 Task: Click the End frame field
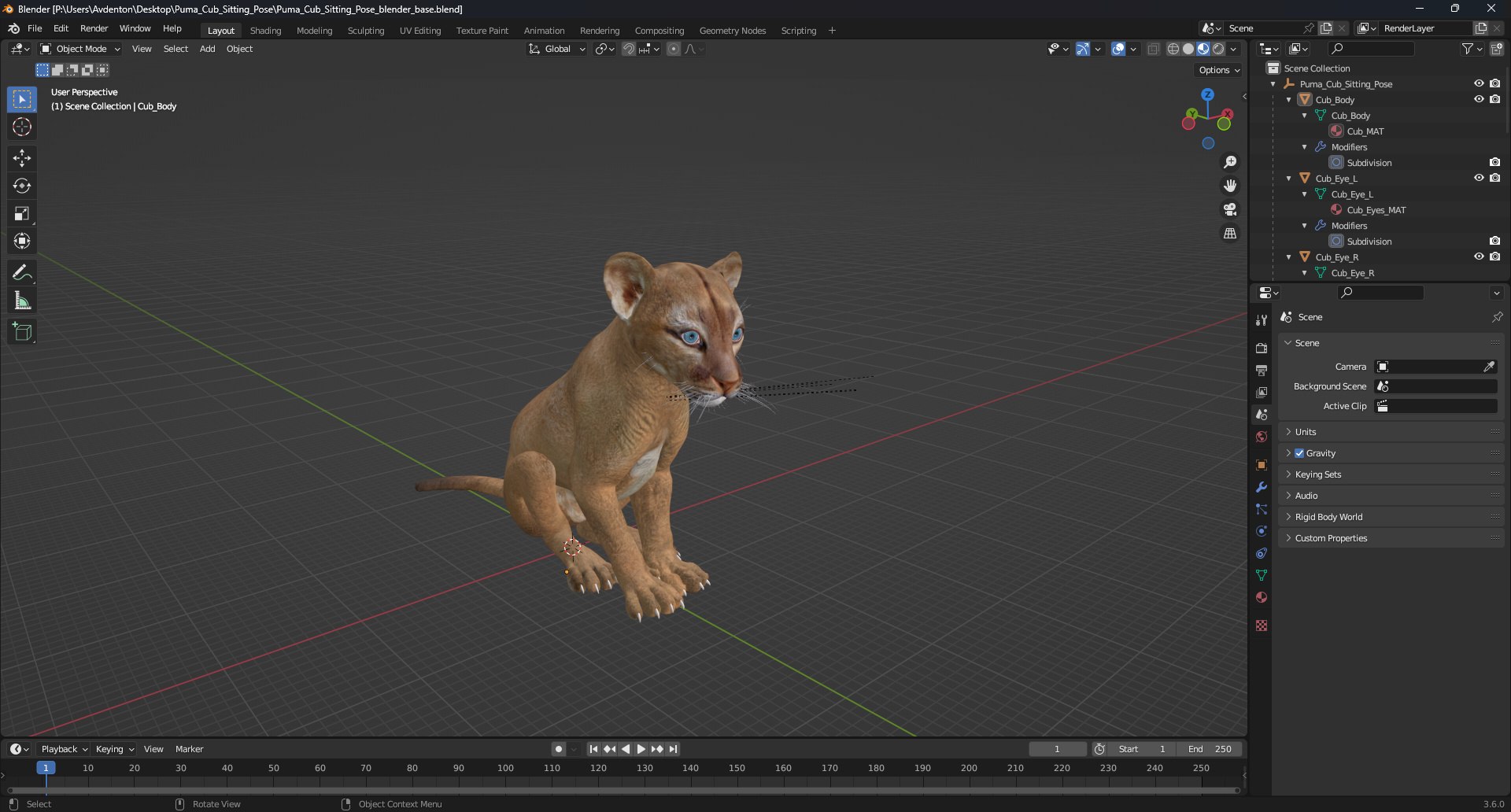pos(1209,749)
